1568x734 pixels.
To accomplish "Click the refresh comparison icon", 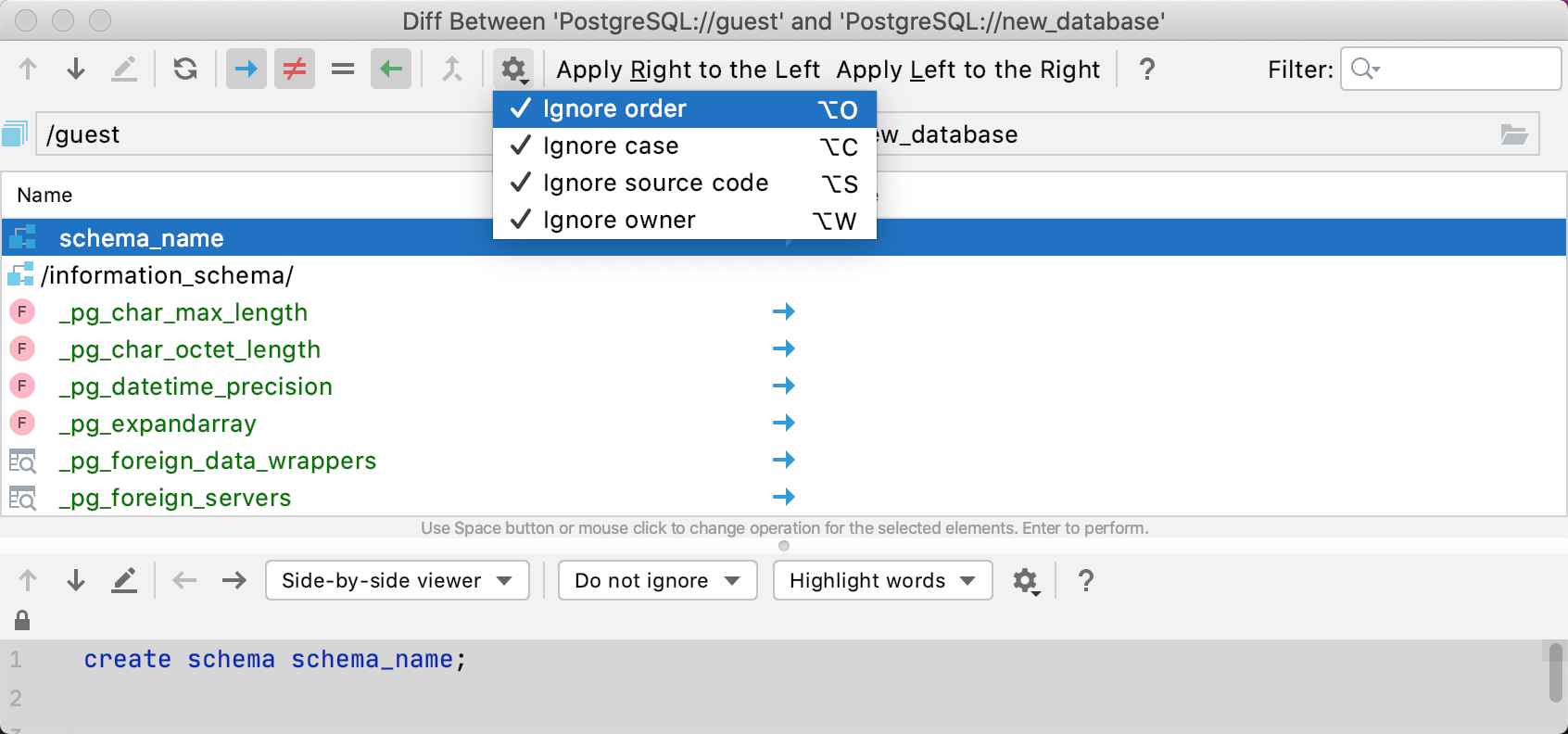I will 184,69.
